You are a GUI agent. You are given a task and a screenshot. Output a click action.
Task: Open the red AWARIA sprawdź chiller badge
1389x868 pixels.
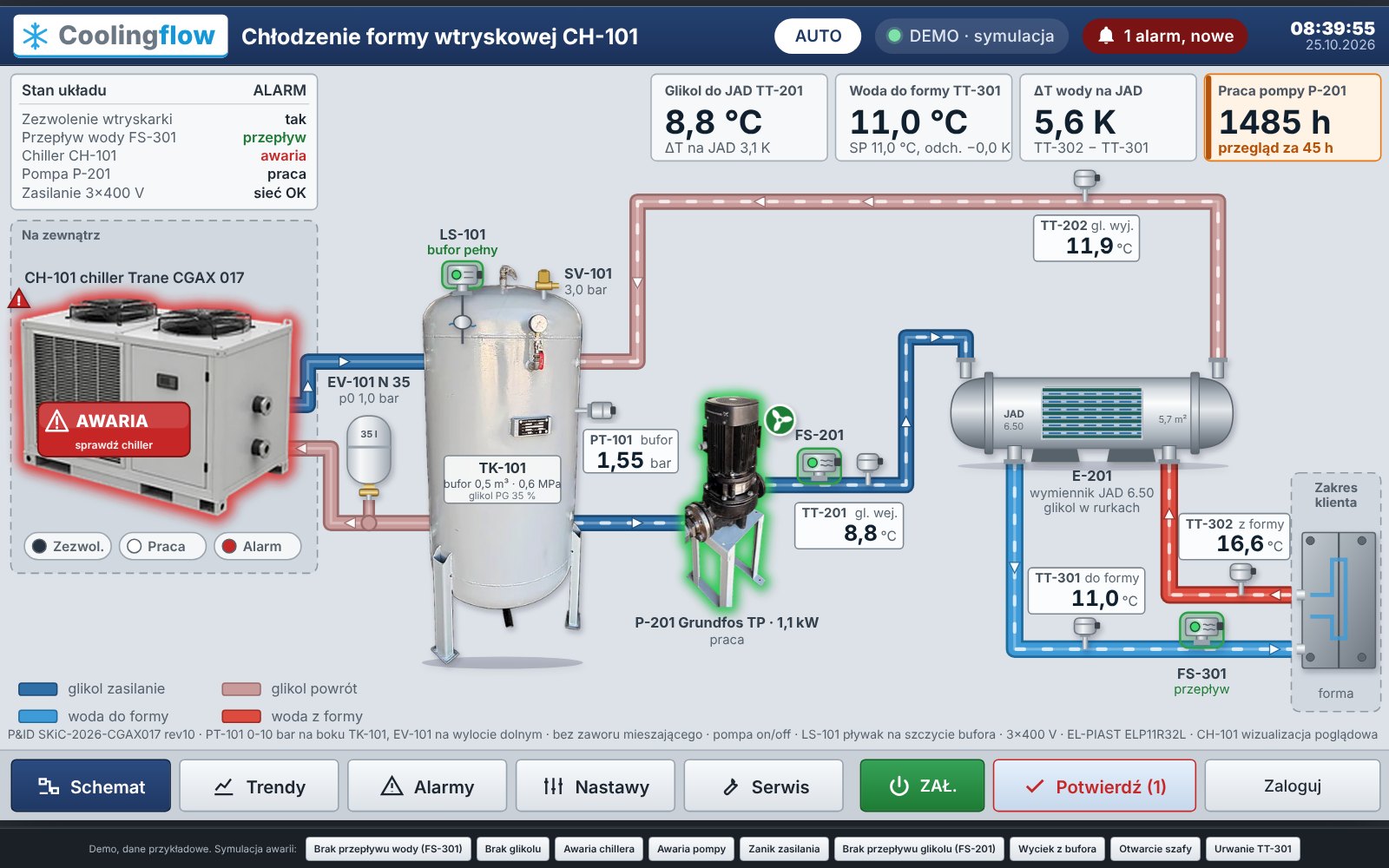point(114,430)
